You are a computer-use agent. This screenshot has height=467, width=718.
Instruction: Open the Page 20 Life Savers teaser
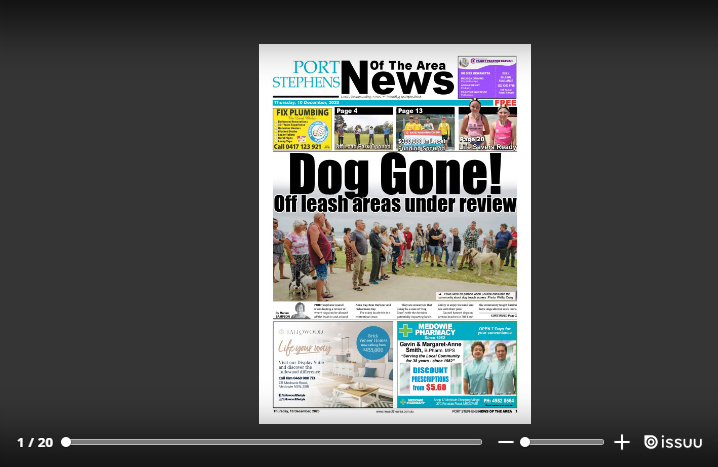tap(487, 129)
